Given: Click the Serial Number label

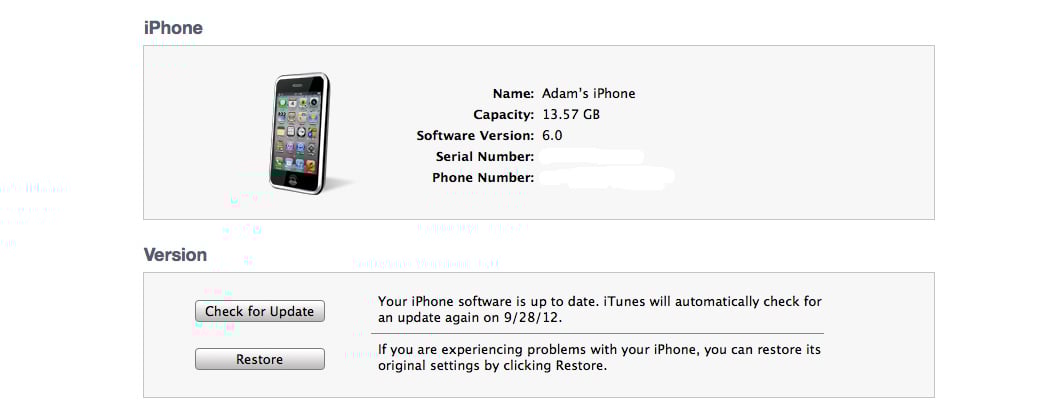Looking at the screenshot, I should click(x=484, y=157).
